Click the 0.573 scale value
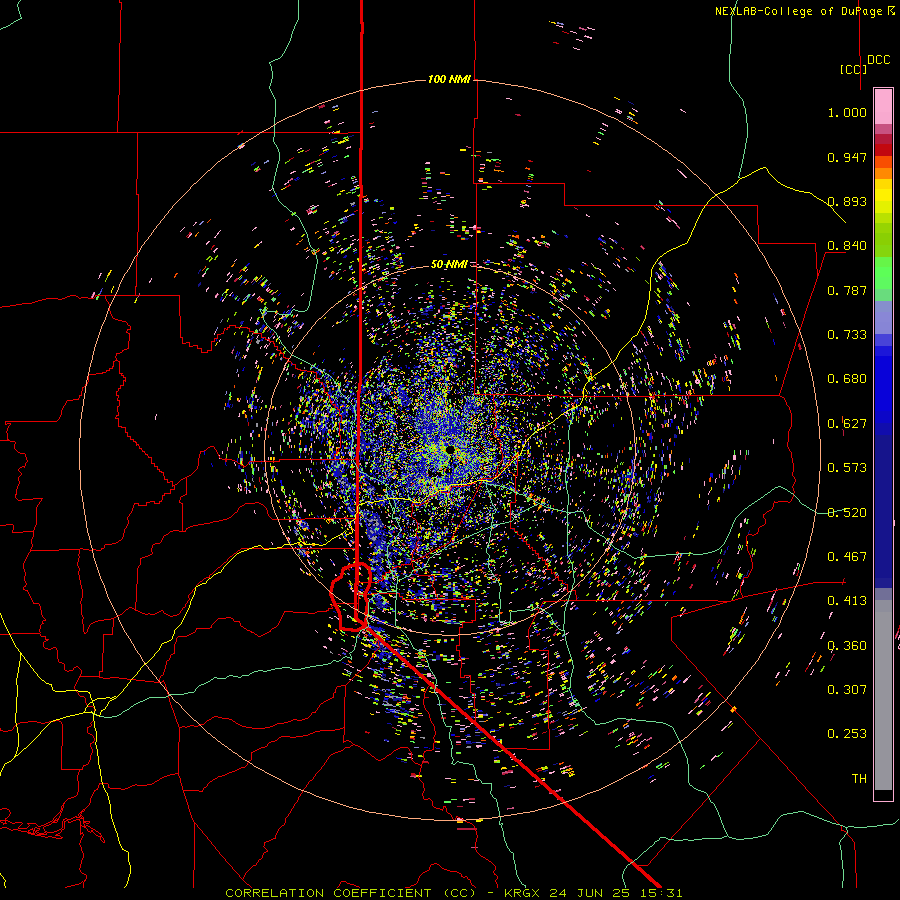 (847, 468)
